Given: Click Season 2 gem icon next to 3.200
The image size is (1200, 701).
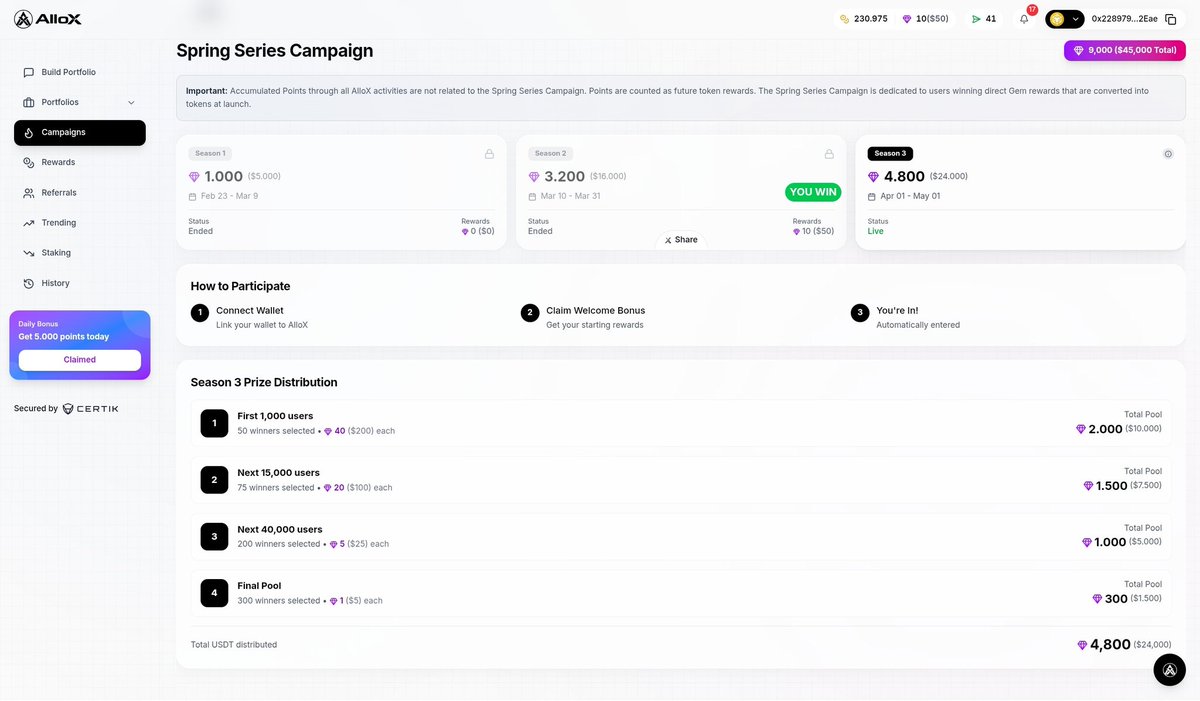Looking at the screenshot, I should 534,177.
